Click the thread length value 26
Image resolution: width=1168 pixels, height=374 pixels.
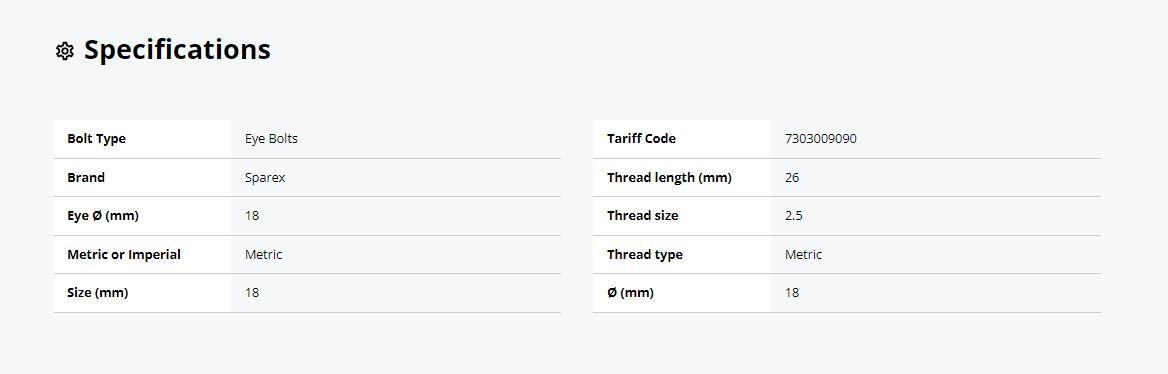tap(792, 177)
